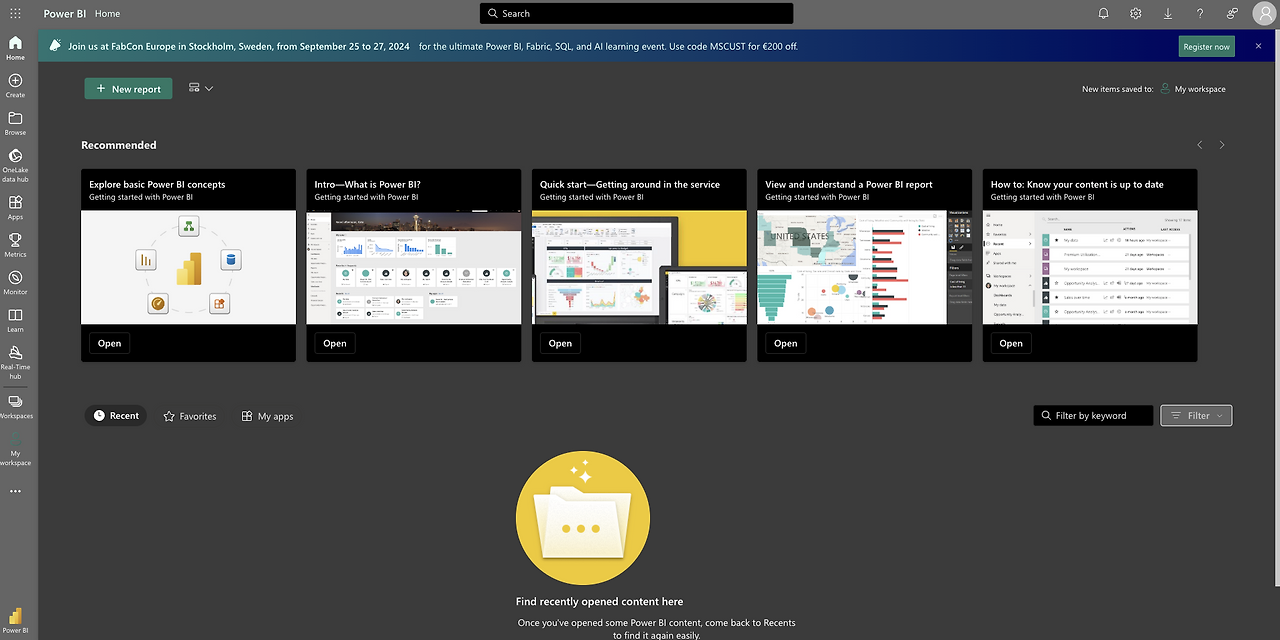Open Workspaces in the sidebar

coord(15,406)
